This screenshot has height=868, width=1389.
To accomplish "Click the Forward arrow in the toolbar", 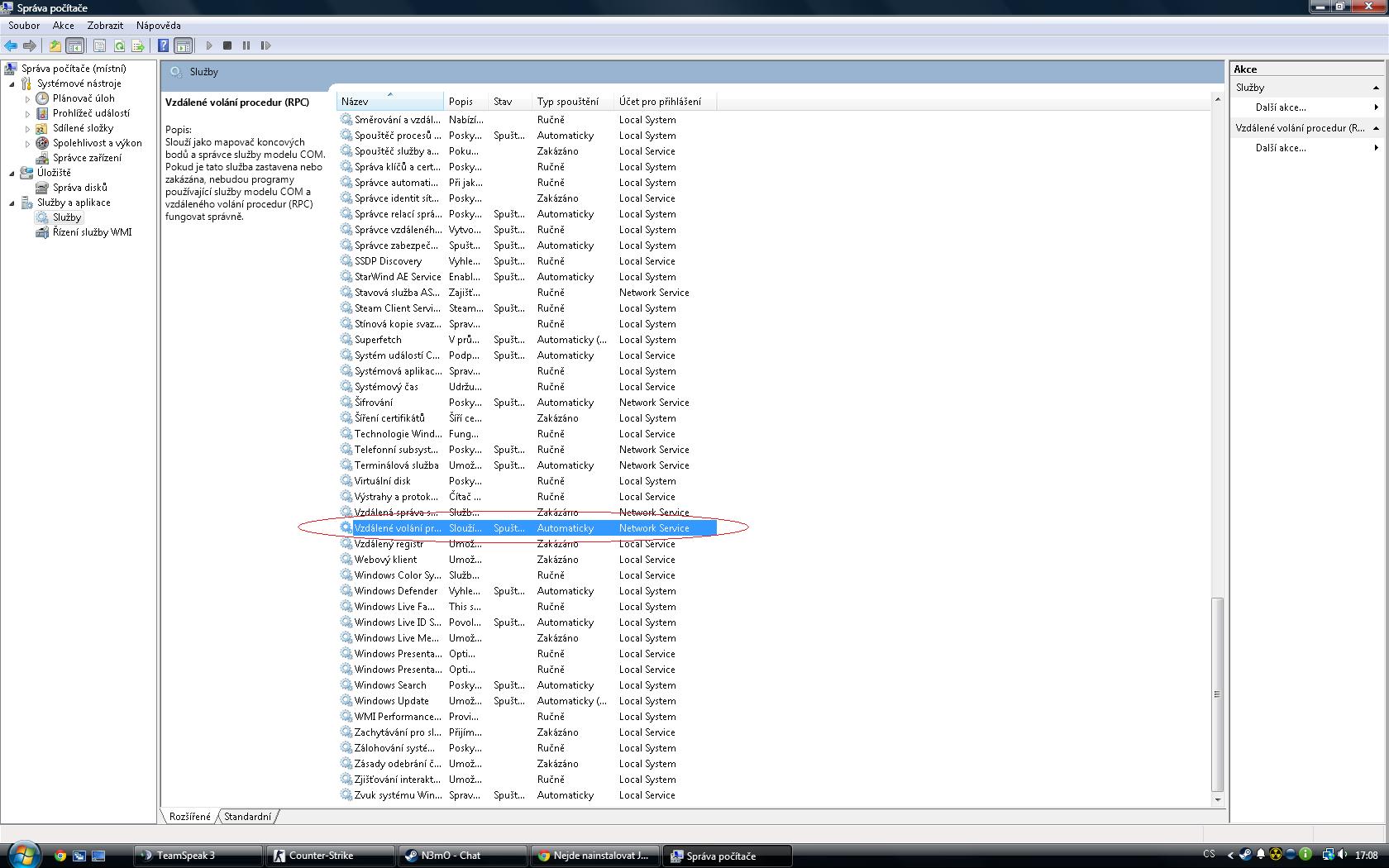I will 30,45.
